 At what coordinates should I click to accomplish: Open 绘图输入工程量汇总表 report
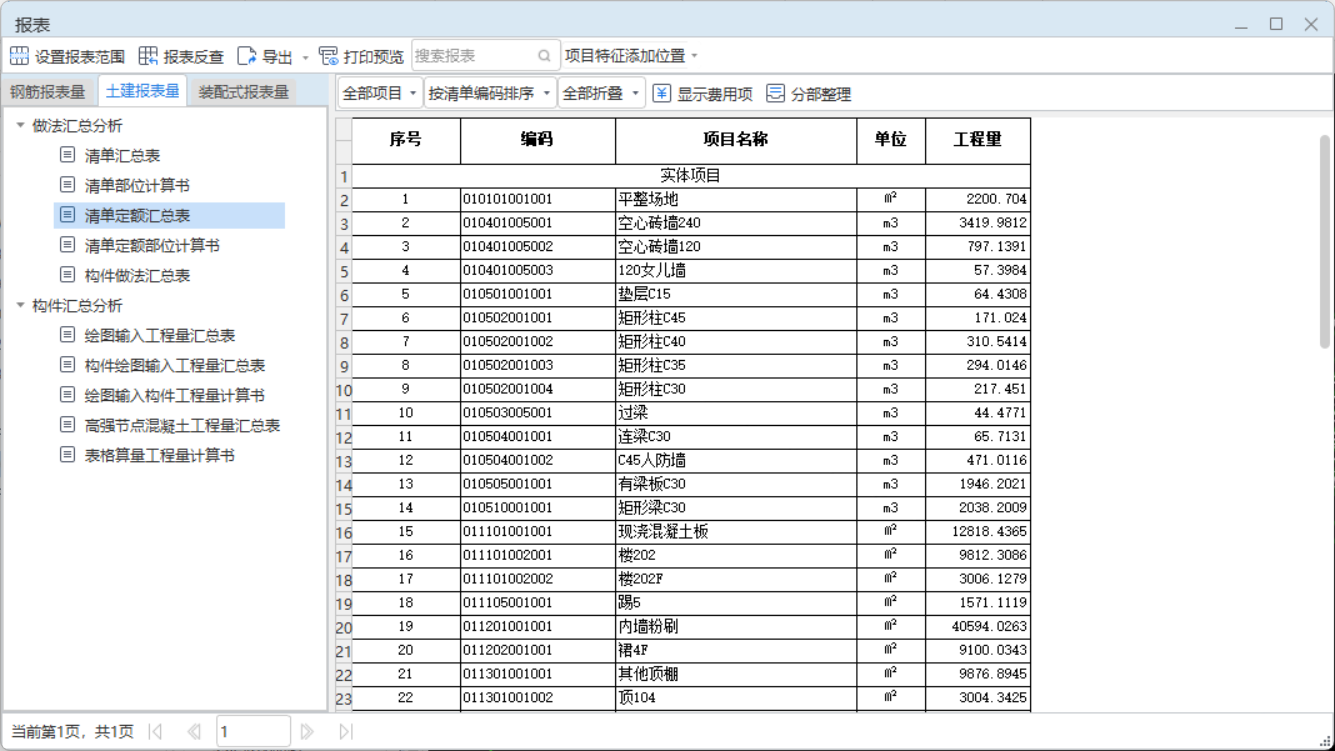tap(160, 335)
